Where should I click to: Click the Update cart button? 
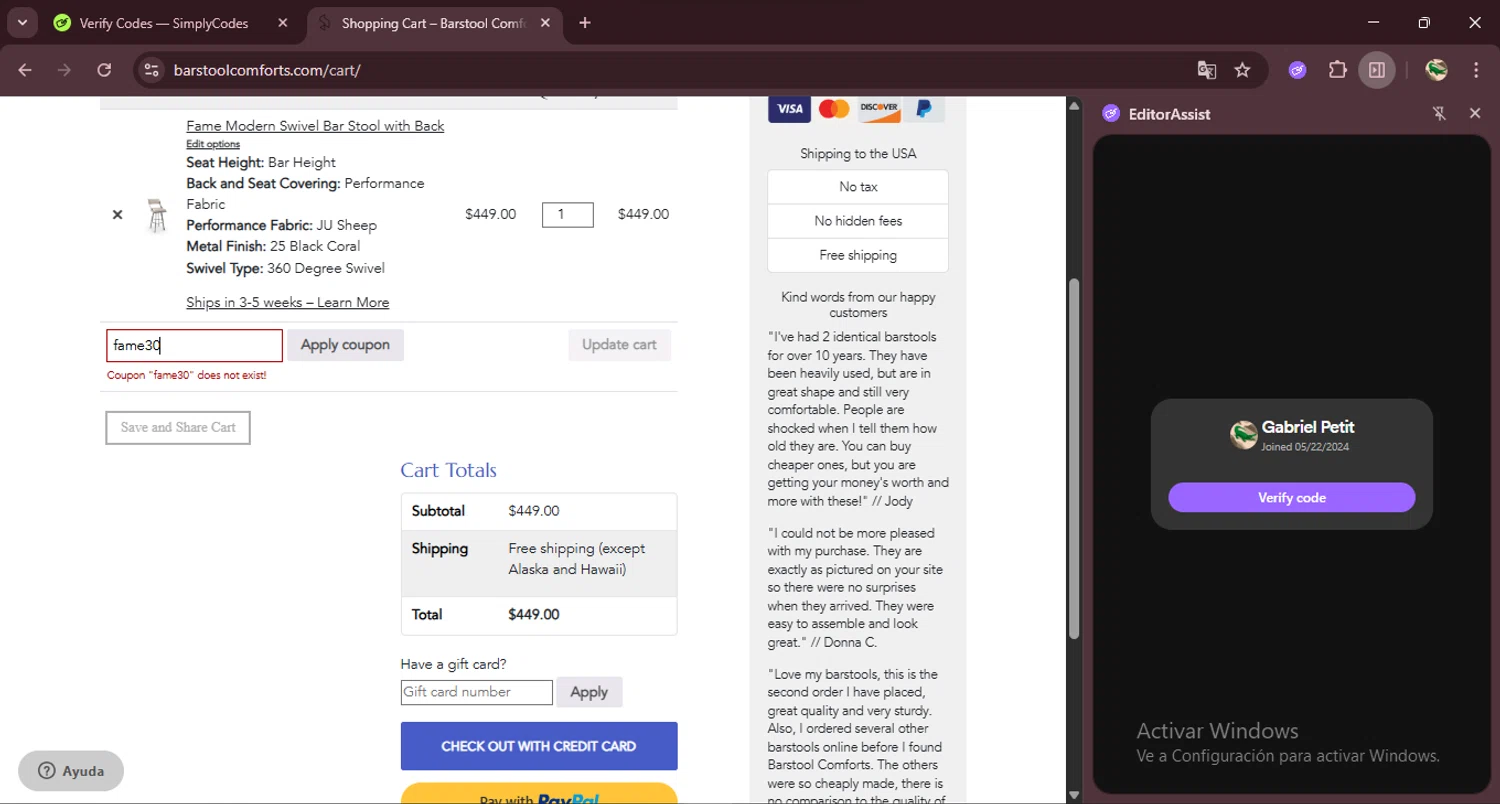pos(619,345)
